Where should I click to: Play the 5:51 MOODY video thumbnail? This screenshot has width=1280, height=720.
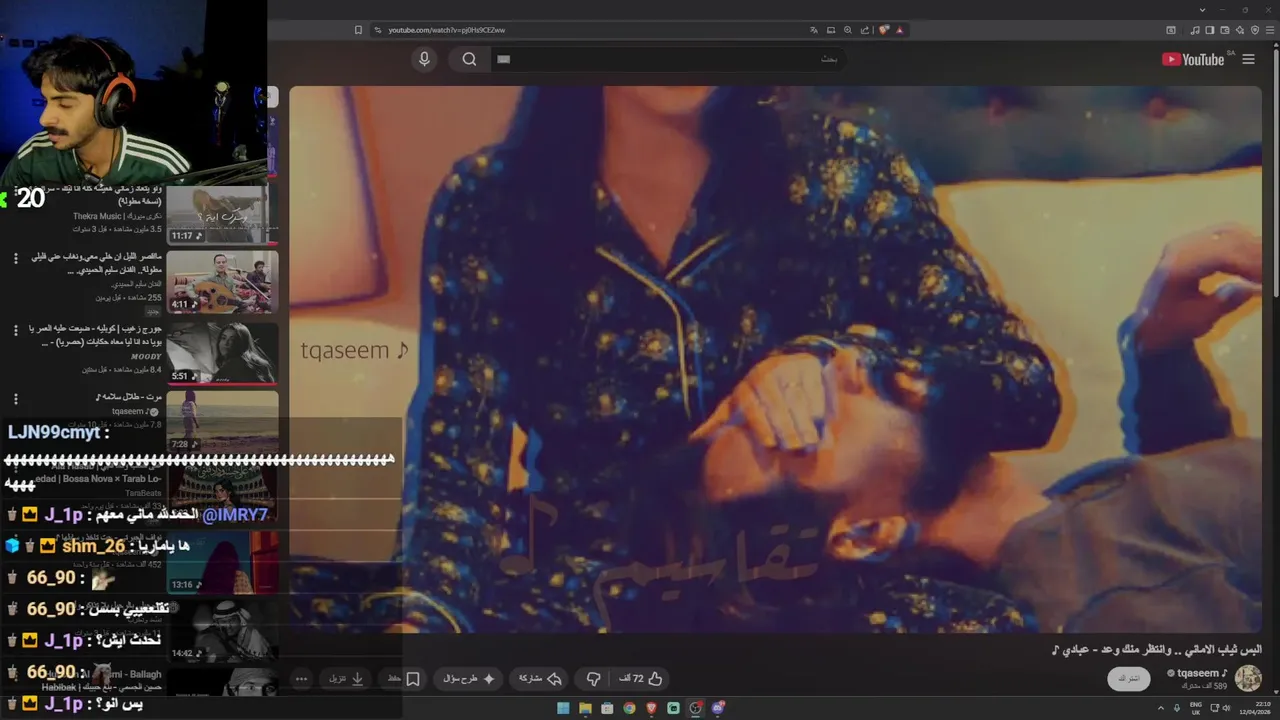pos(222,352)
